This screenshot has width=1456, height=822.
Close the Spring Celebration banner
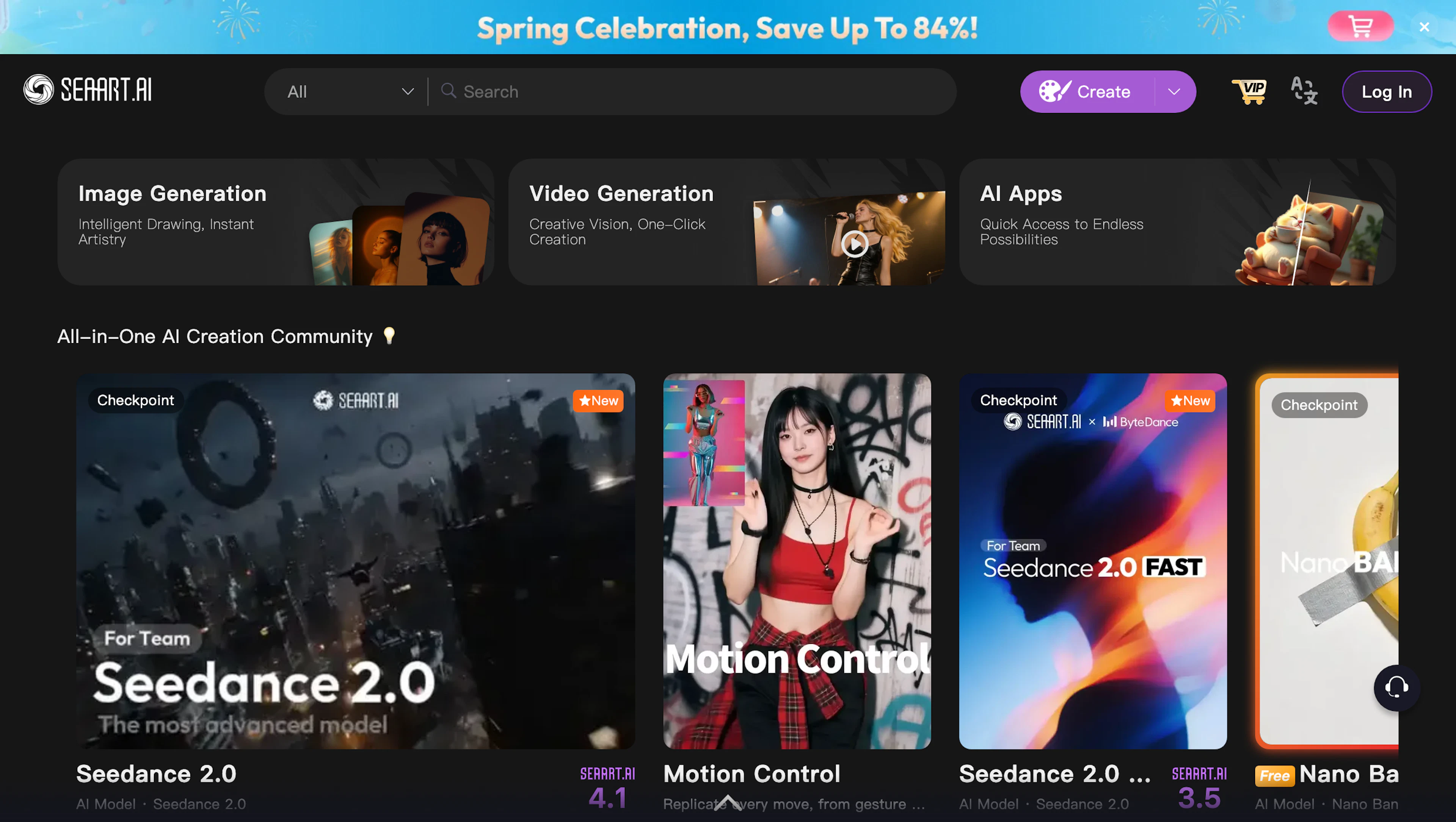(x=1425, y=27)
